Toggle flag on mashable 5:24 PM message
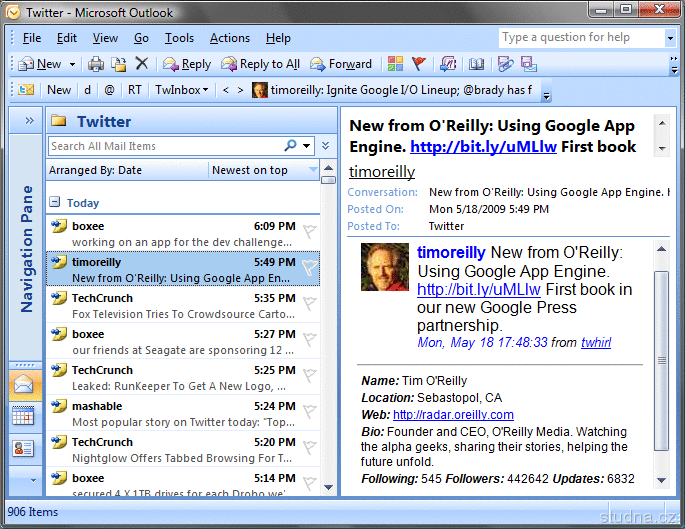 [x=309, y=411]
